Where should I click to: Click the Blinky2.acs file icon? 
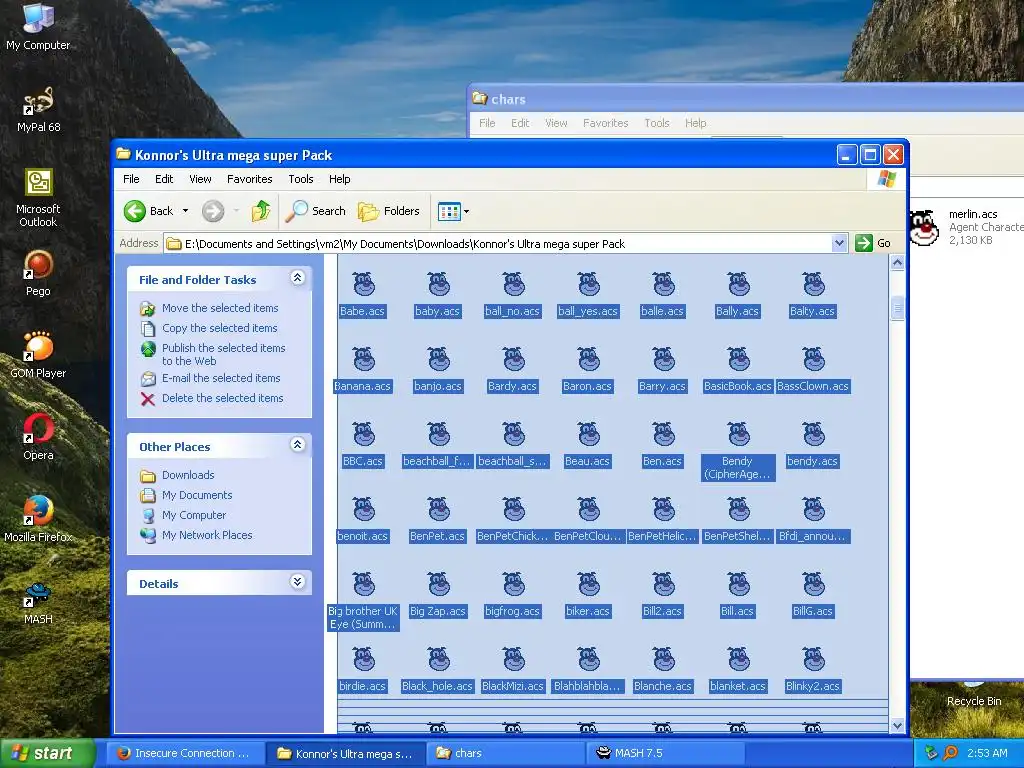(814, 660)
